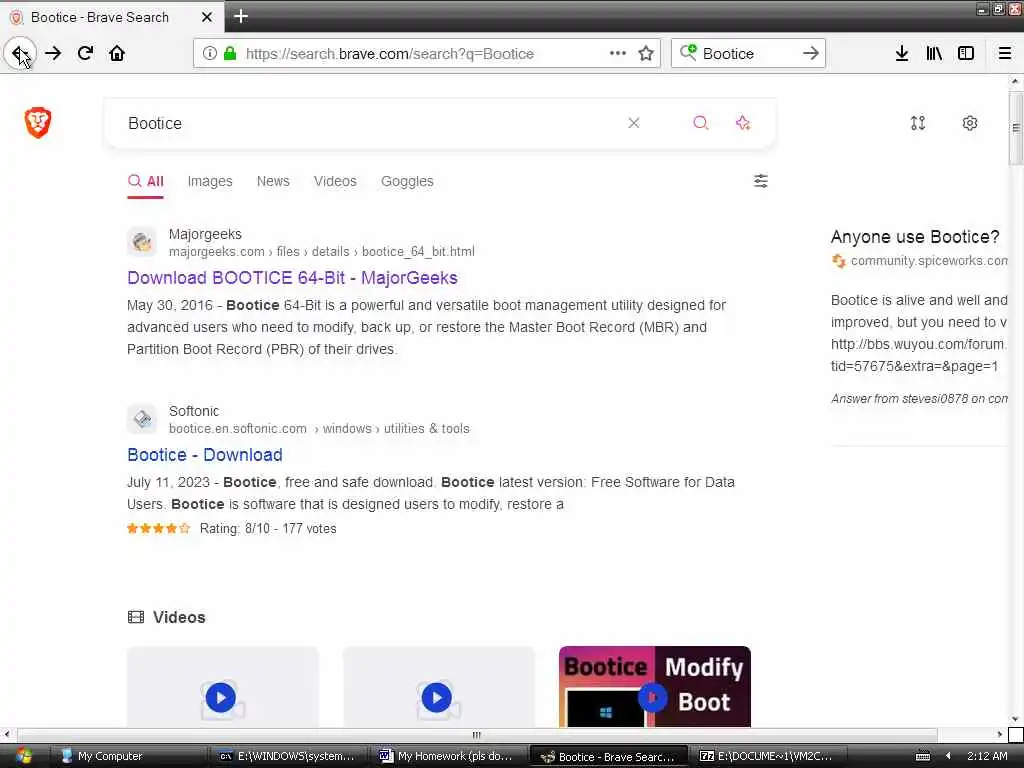The height and width of the screenshot is (768, 1024).
Task: Switch to the Images tab
Action: (x=210, y=182)
